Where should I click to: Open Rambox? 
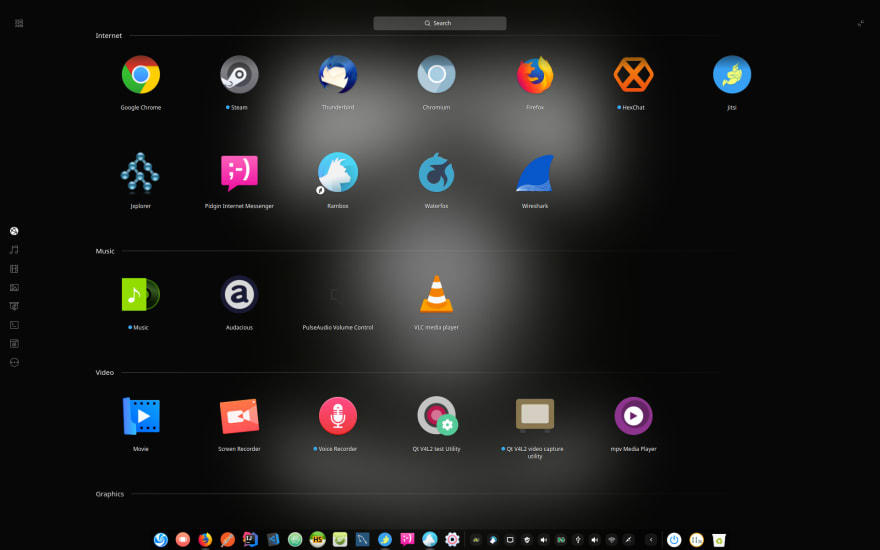pyautogui.click(x=338, y=172)
